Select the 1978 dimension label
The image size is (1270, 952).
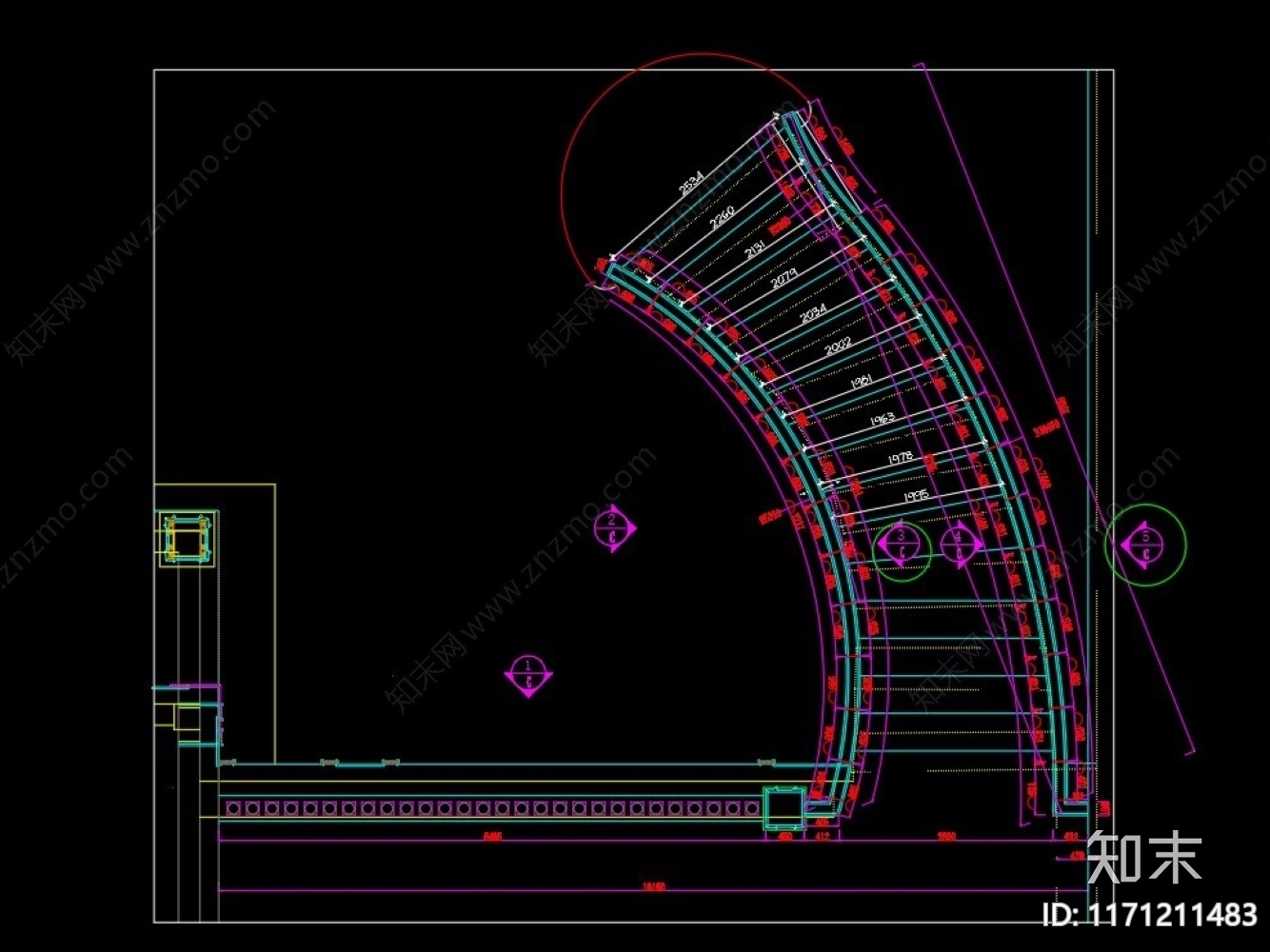(901, 458)
